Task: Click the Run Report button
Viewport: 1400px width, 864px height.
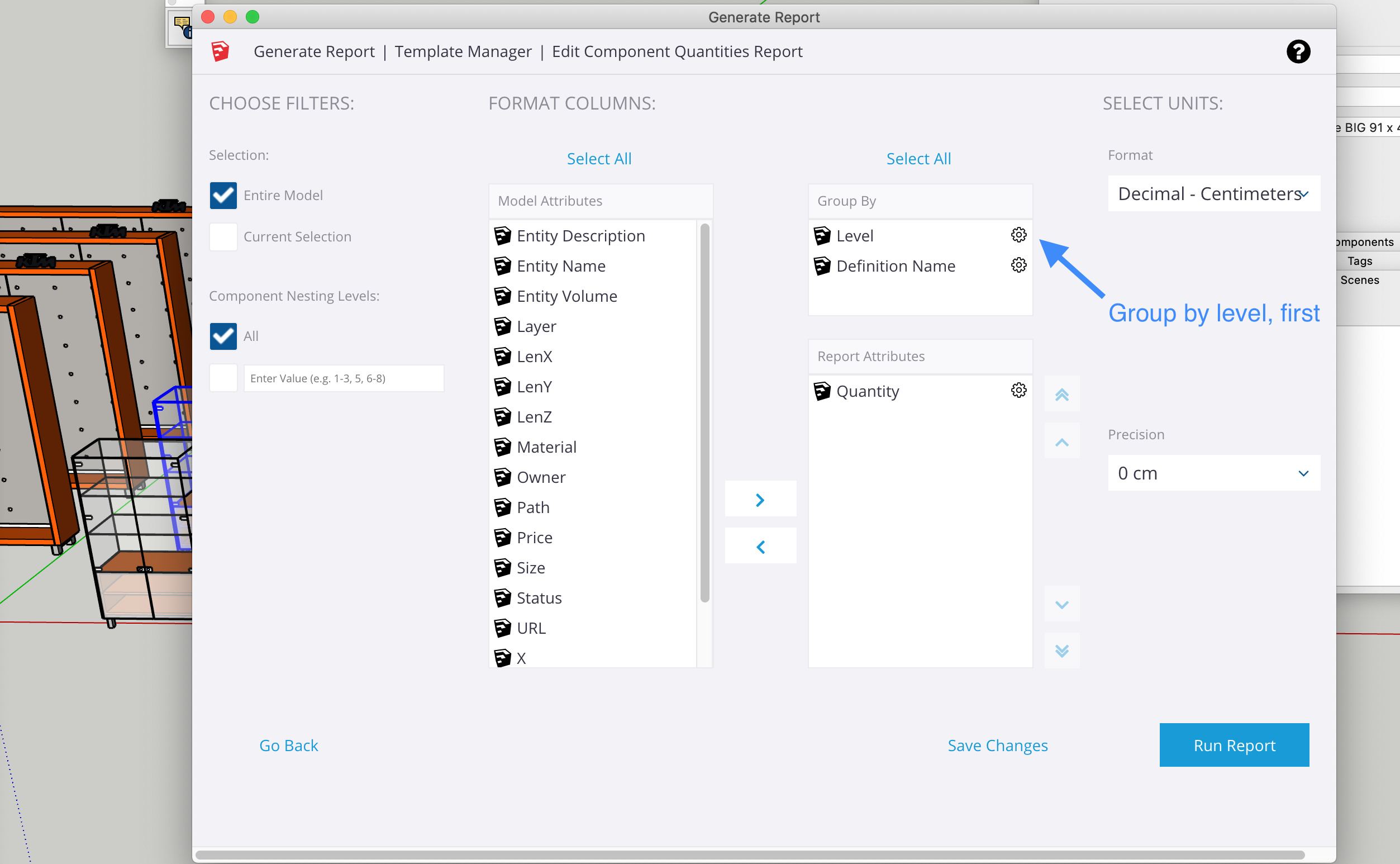Action: (x=1234, y=744)
